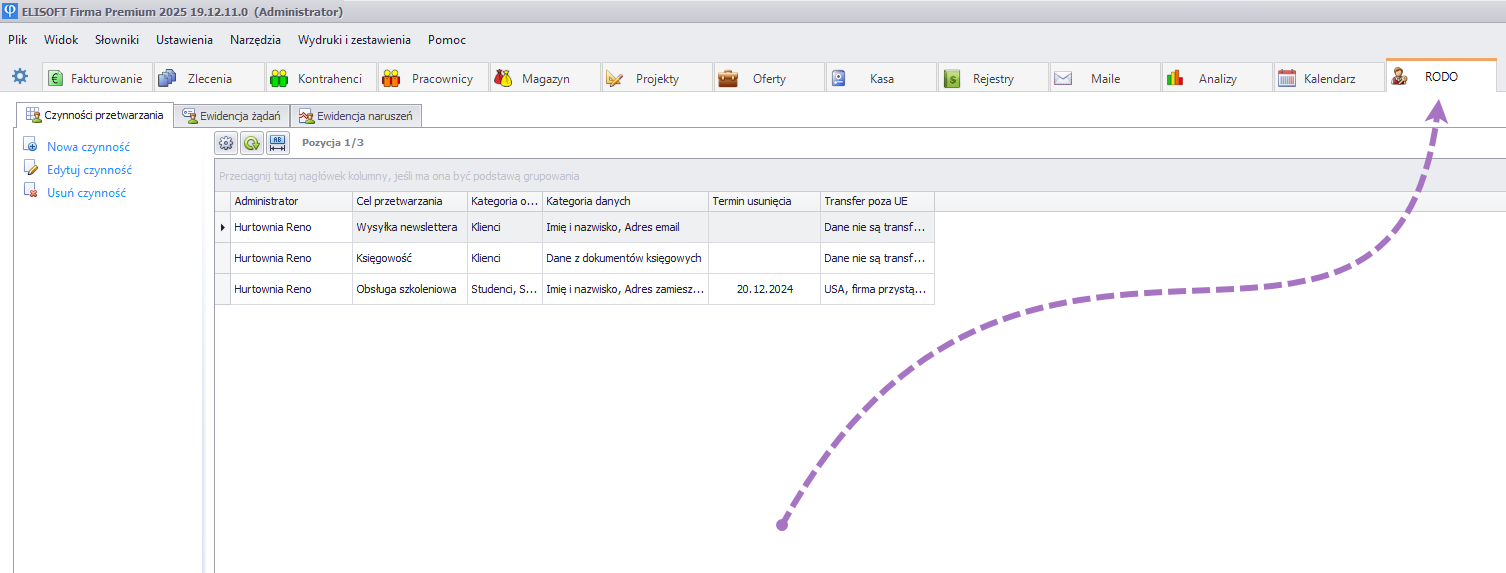Open the Ewidencja naruszeń tab
Viewport: 1506px width, 573px height.
355,116
